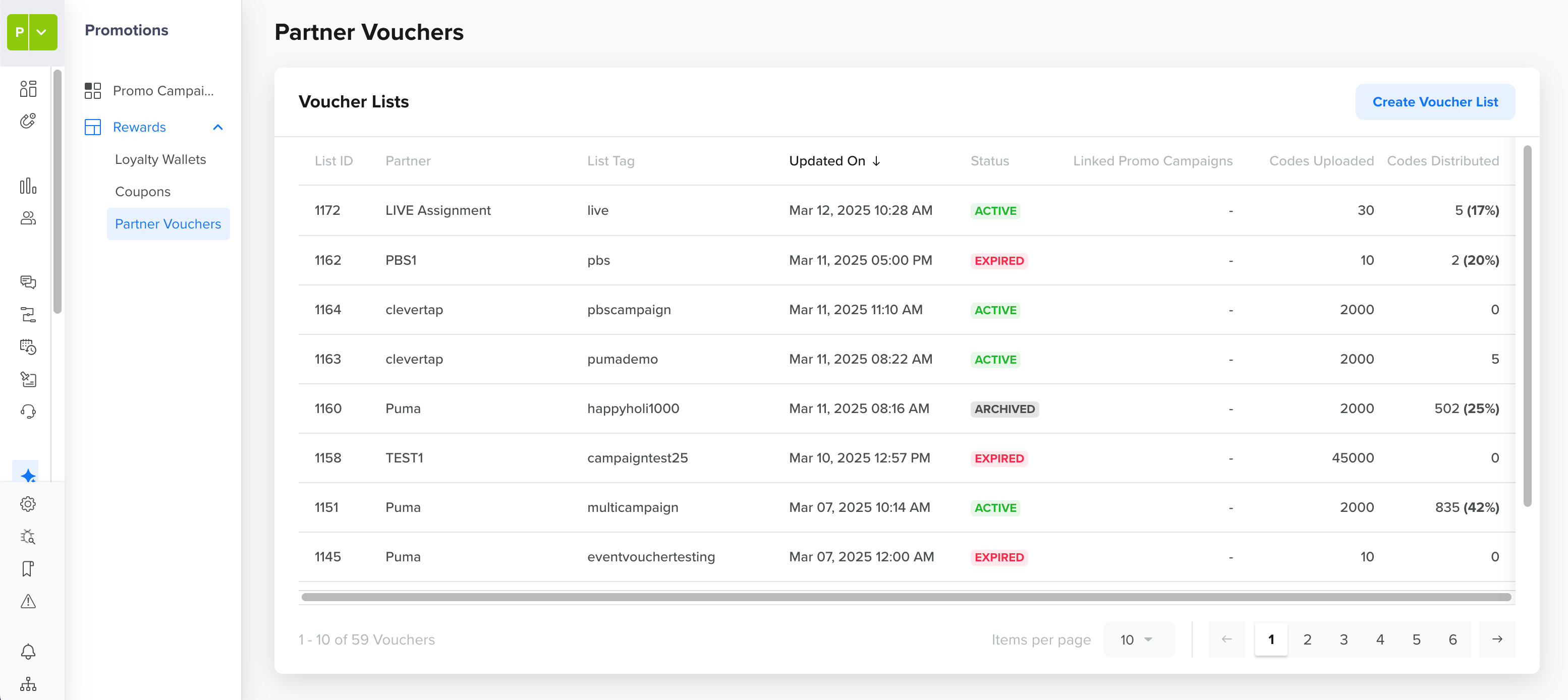This screenshot has height=700, width=1568.
Task: Click the warning triangle icon in sidebar
Action: [28, 601]
